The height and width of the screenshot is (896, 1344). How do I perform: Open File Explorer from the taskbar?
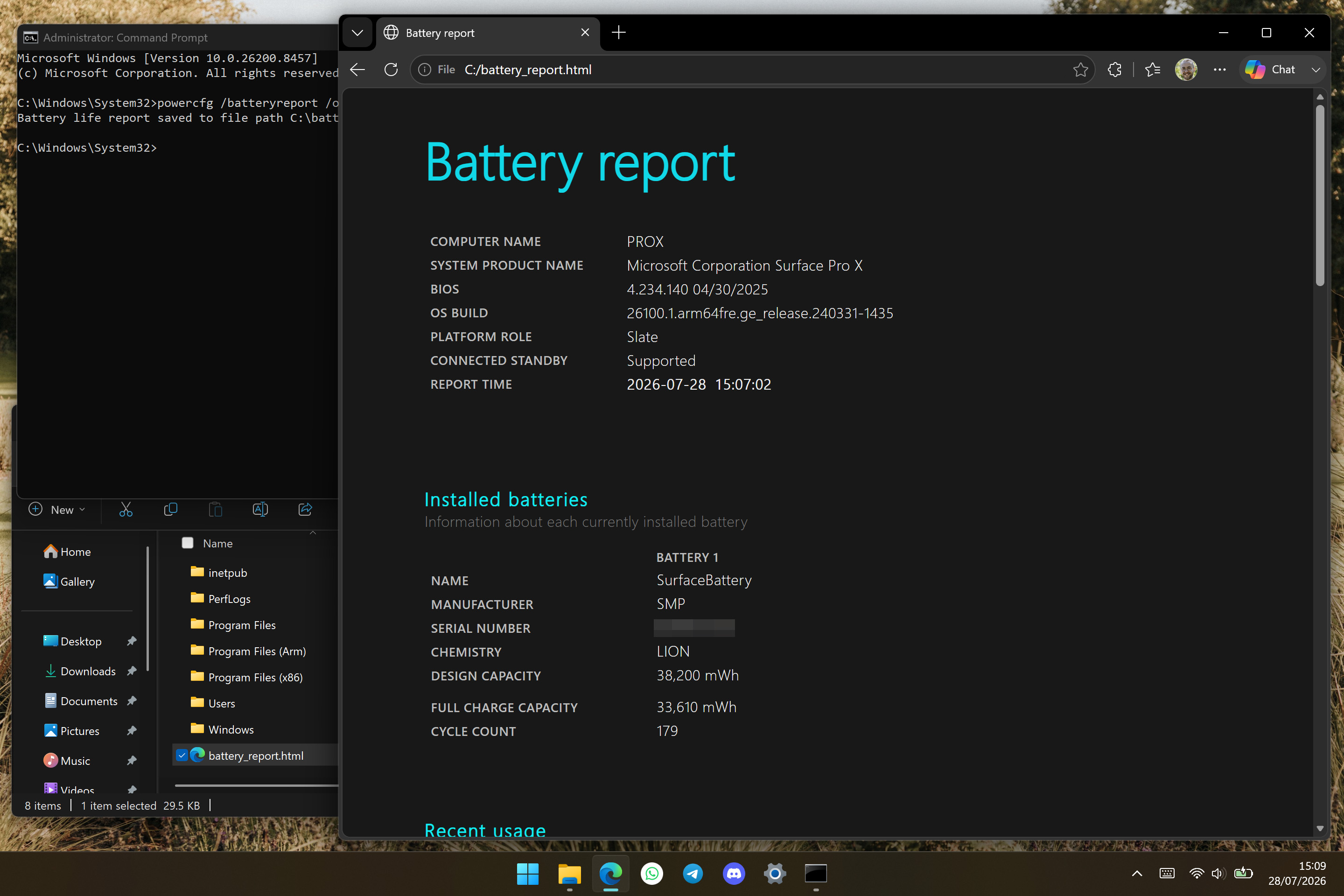point(569,874)
